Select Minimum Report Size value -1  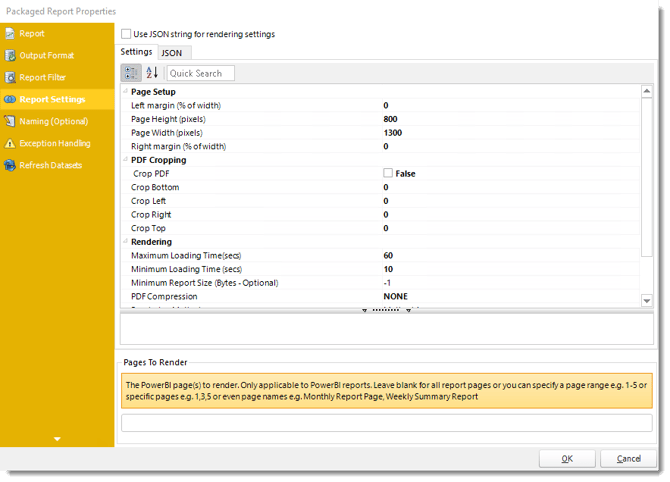coord(387,282)
